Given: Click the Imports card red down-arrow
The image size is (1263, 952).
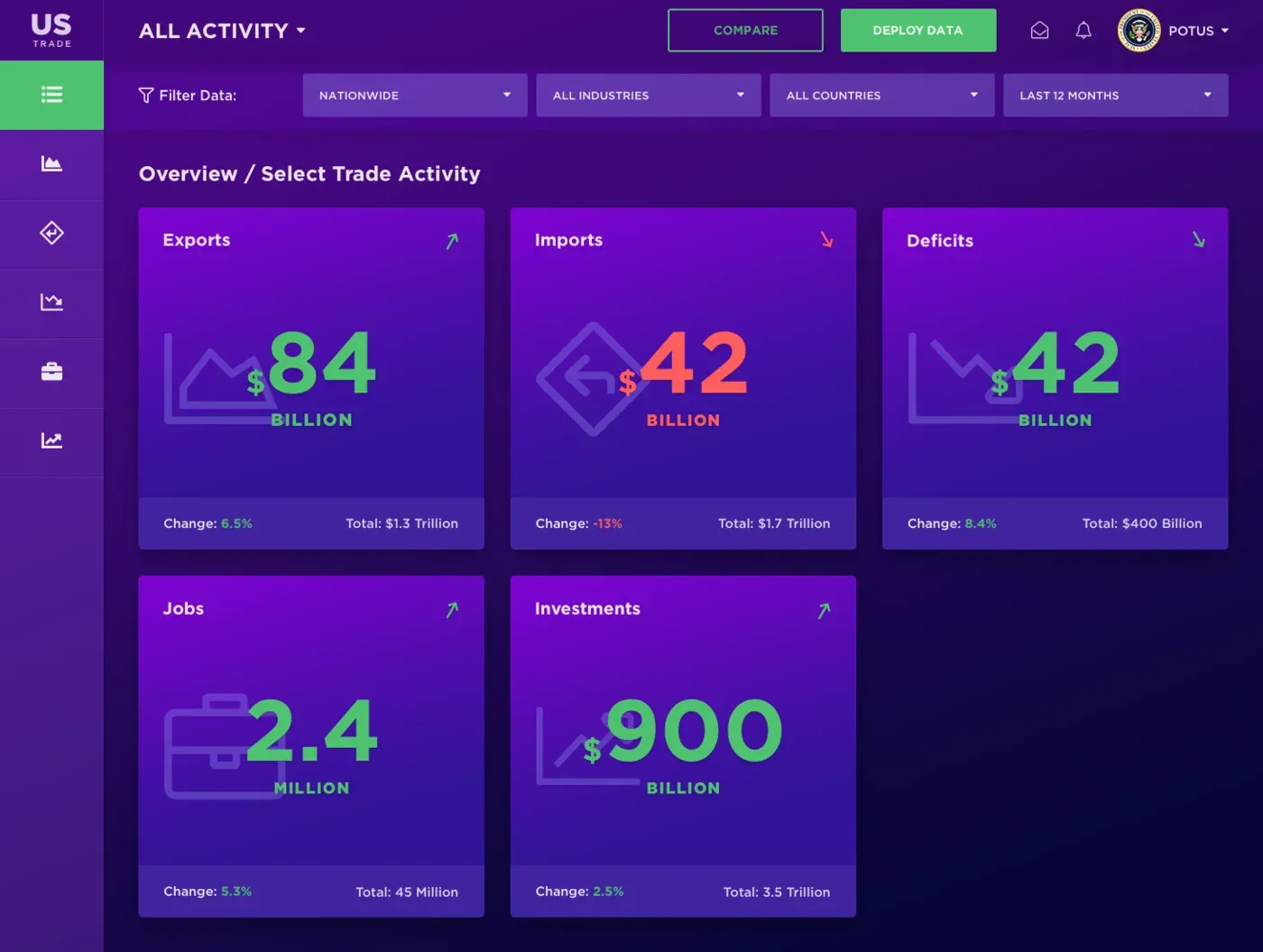Looking at the screenshot, I should [x=826, y=239].
